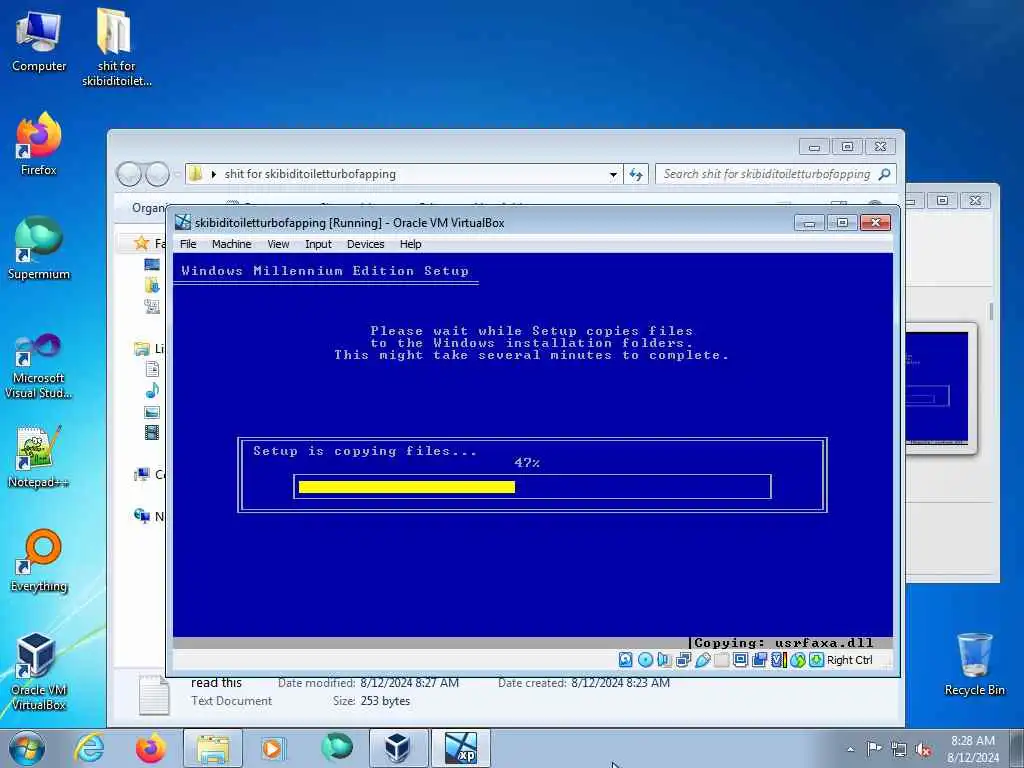Click the USB devices indicator in VirtualBox status bar

click(x=703, y=660)
